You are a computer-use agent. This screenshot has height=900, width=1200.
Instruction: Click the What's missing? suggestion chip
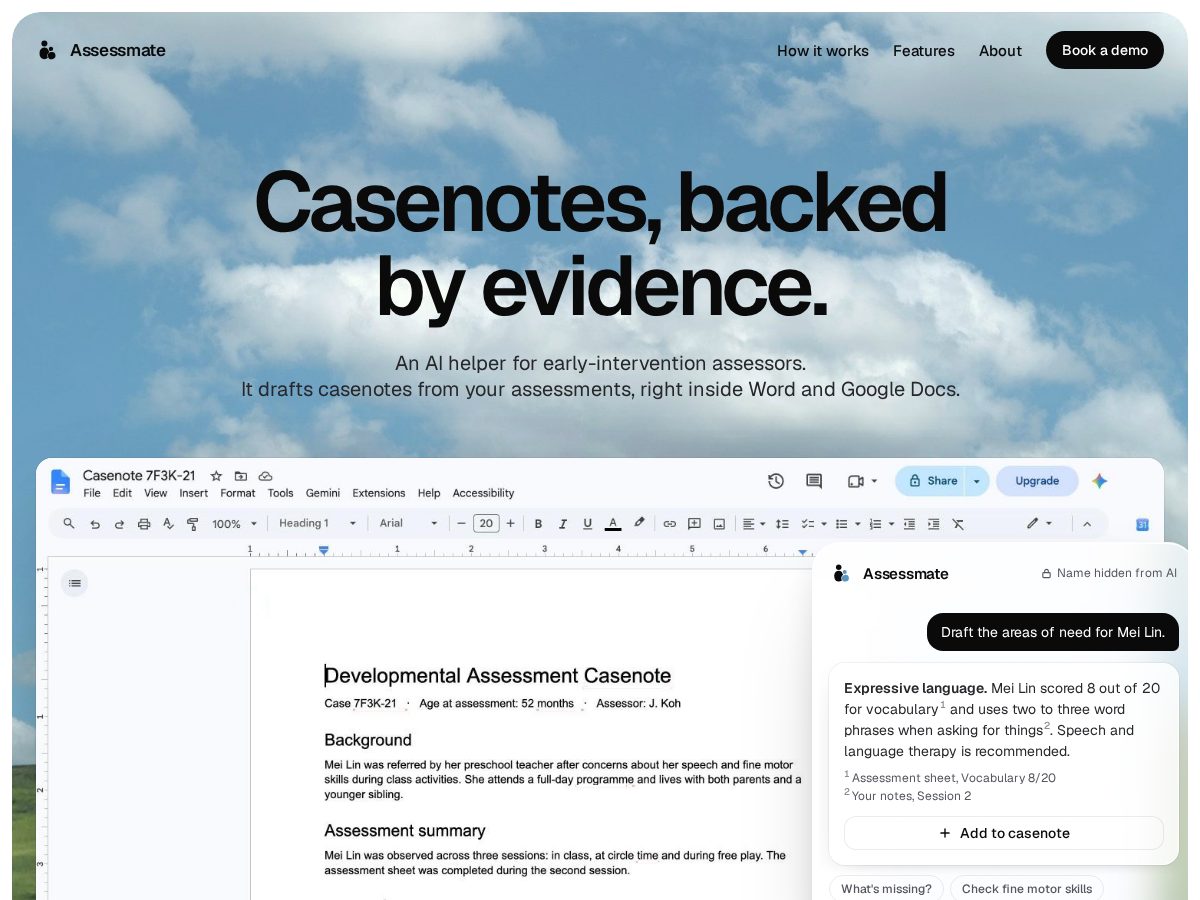pyautogui.click(x=886, y=888)
